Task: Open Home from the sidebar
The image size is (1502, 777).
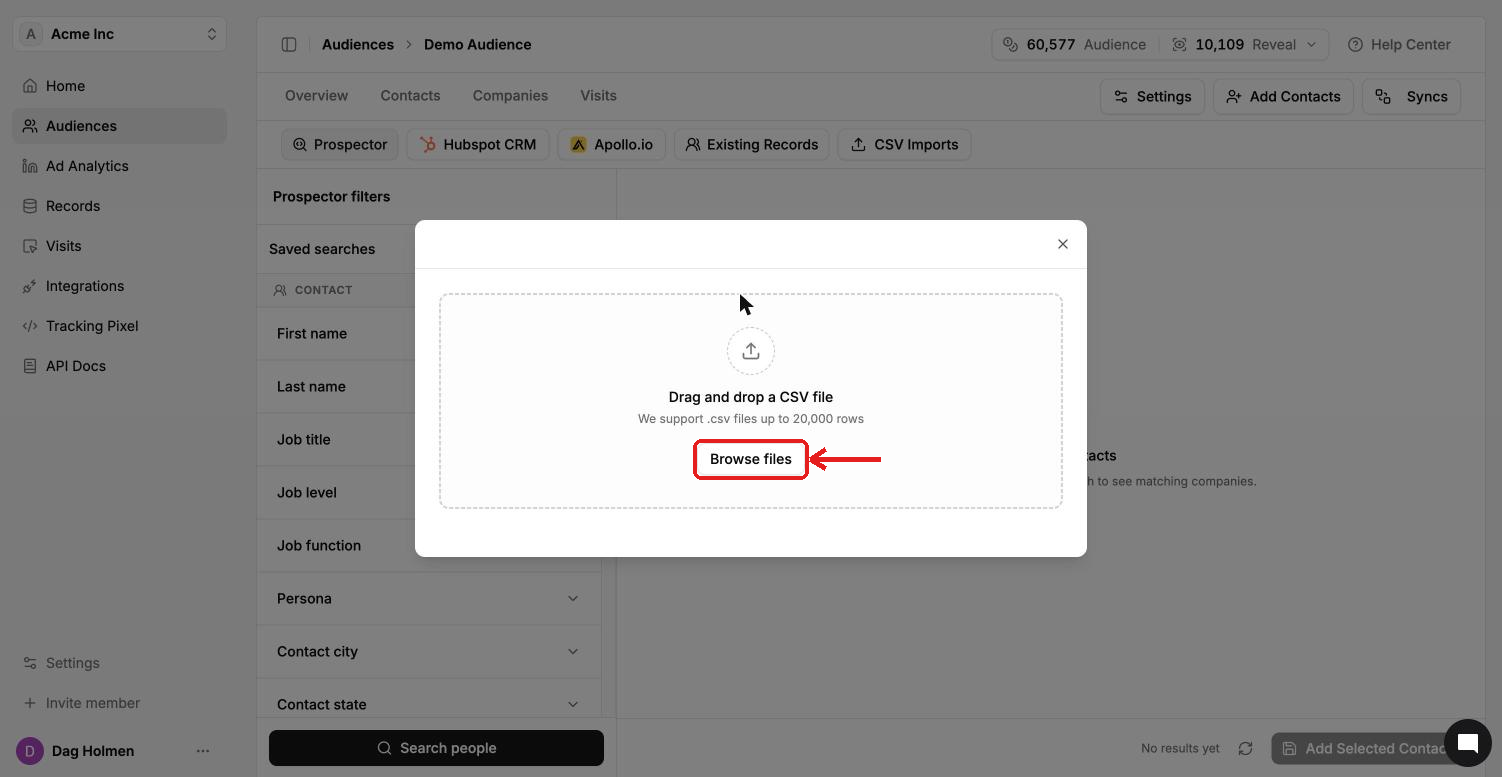Action: click(120, 86)
